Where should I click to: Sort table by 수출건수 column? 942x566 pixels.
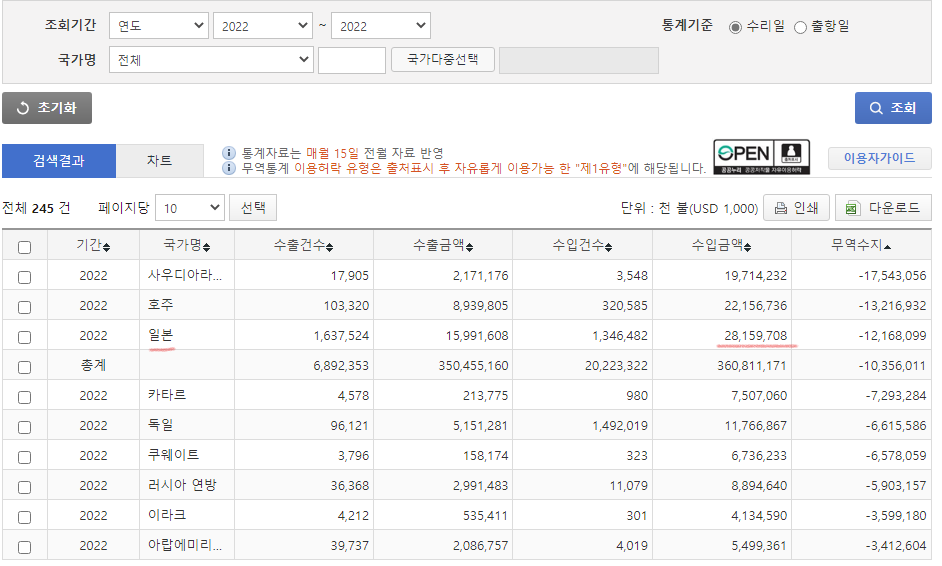330,247
